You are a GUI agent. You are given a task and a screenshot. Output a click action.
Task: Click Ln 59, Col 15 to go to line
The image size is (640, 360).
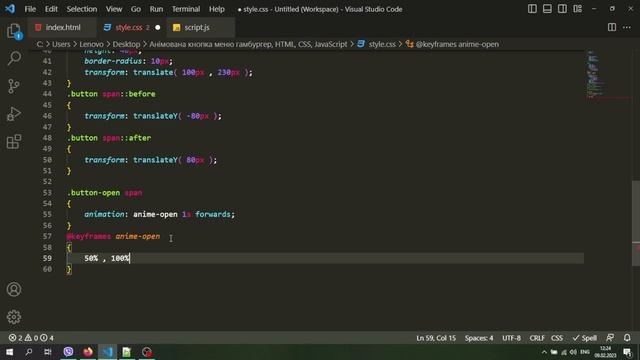(436, 338)
